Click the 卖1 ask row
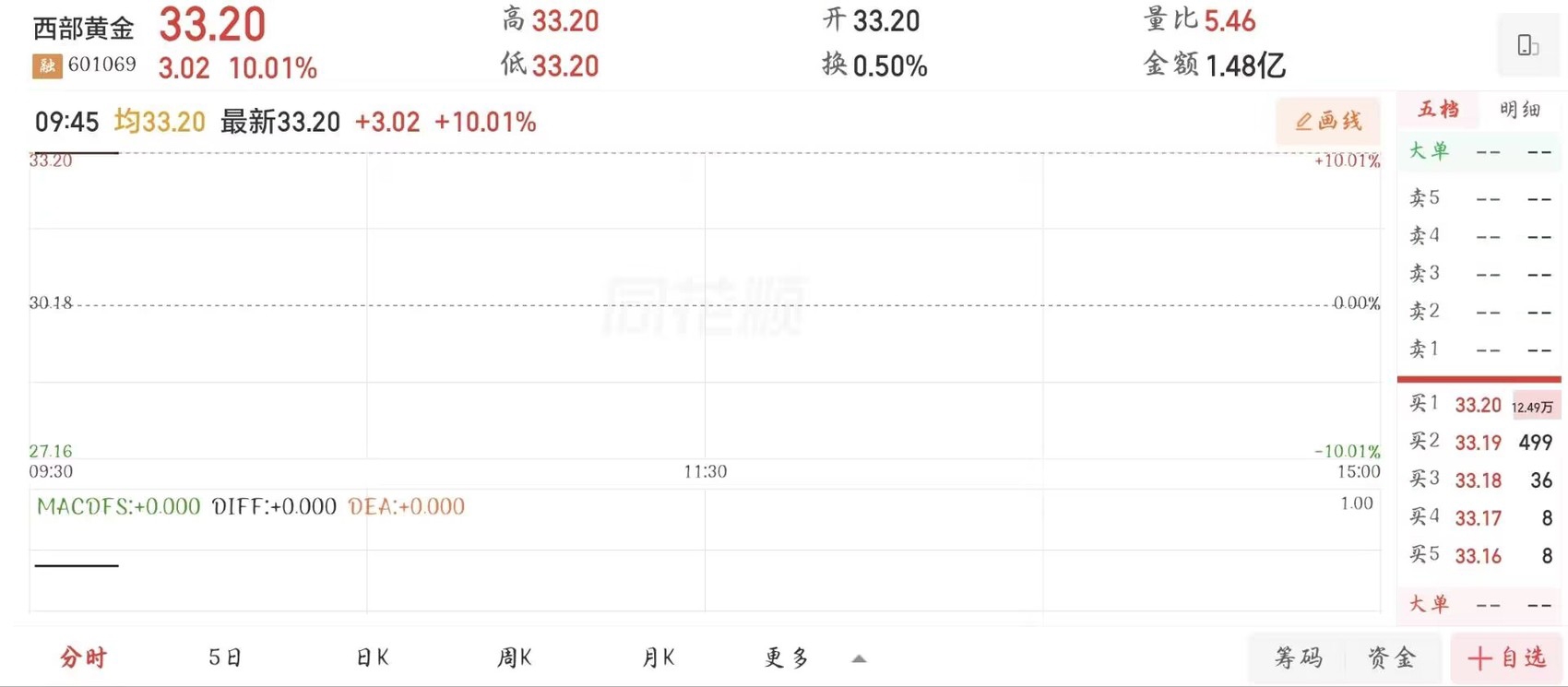The height and width of the screenshot is (687, 1568). tap(1478, 349)
